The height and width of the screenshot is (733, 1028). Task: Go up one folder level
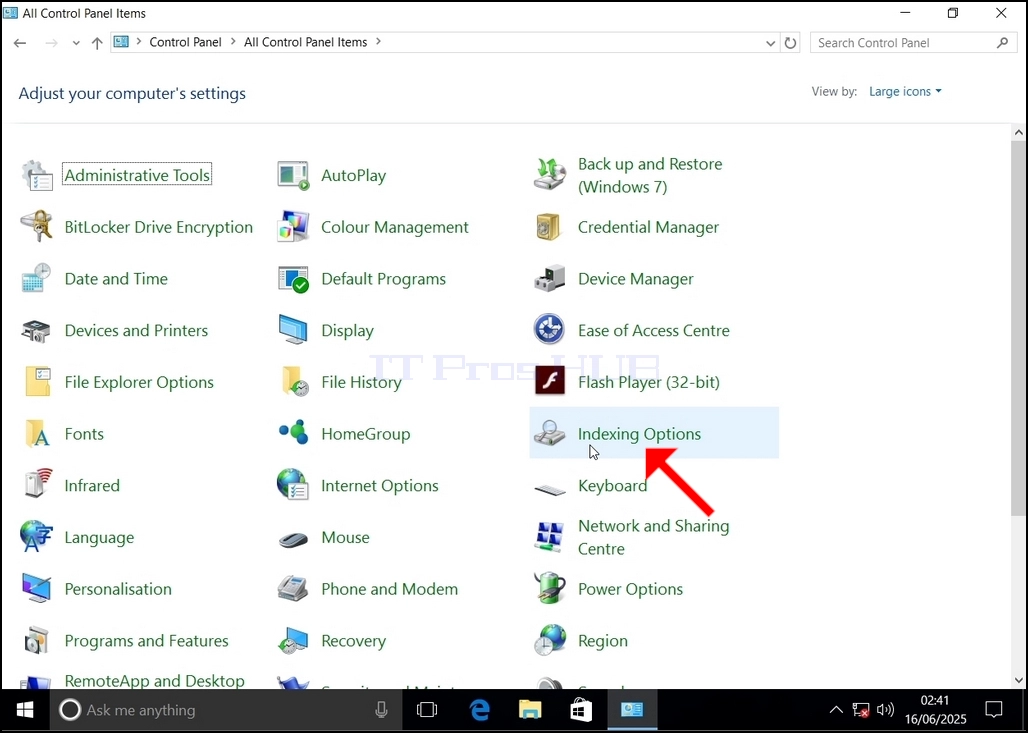pos(97,43)
